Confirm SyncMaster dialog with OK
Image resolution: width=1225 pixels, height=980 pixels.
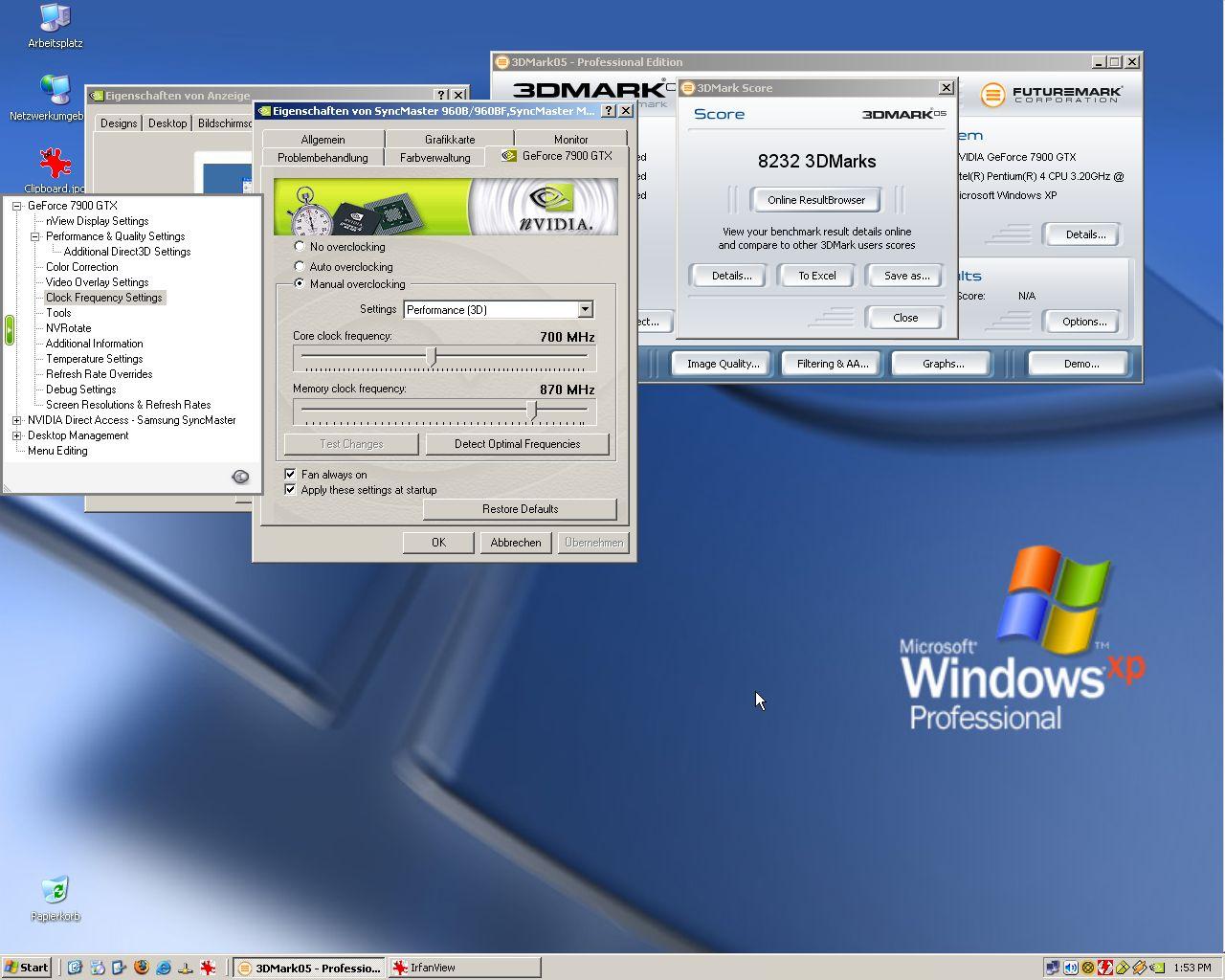coord(438,543)
